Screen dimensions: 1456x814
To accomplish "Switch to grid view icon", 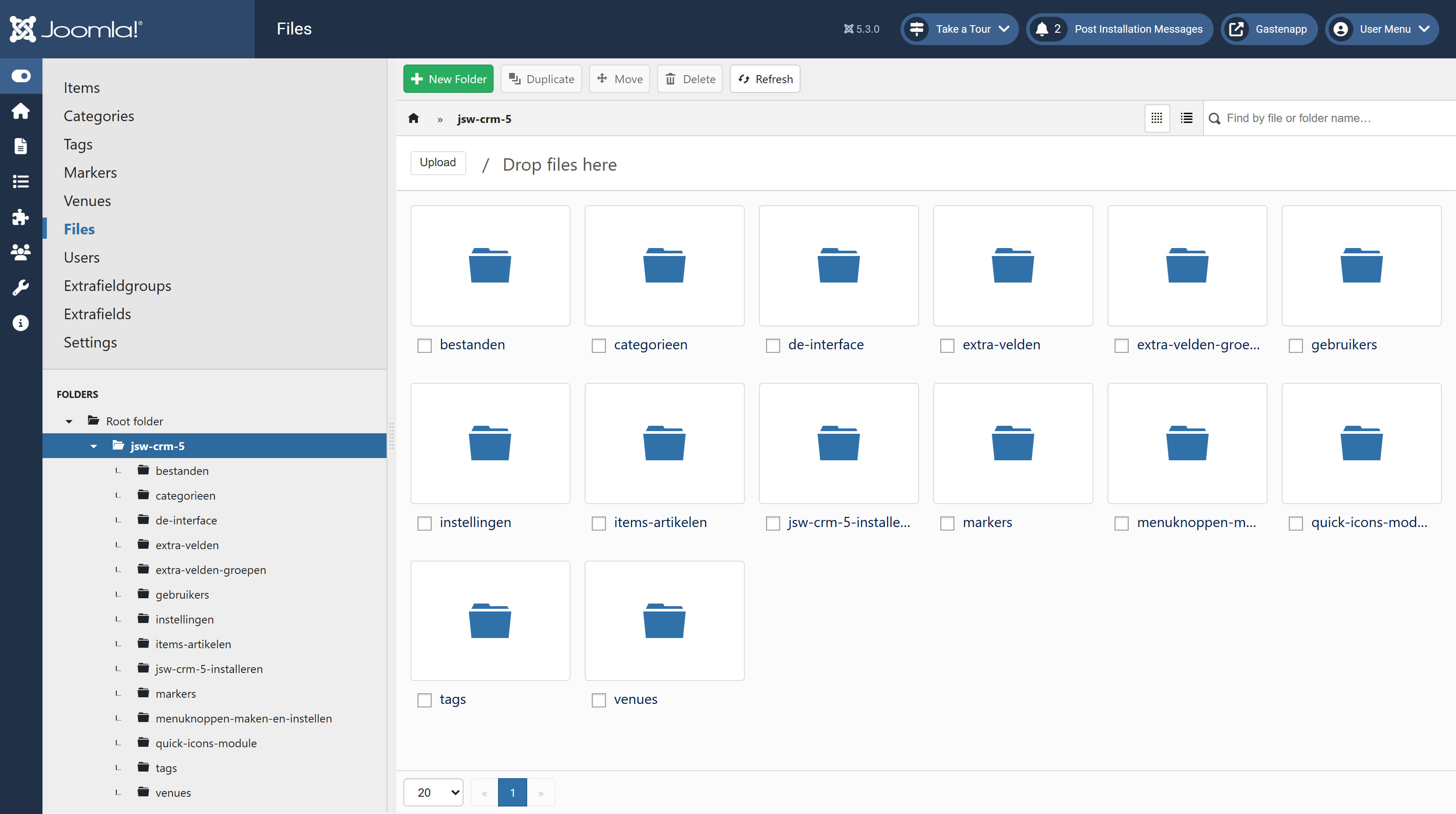I will click(x=1157, y=118).
